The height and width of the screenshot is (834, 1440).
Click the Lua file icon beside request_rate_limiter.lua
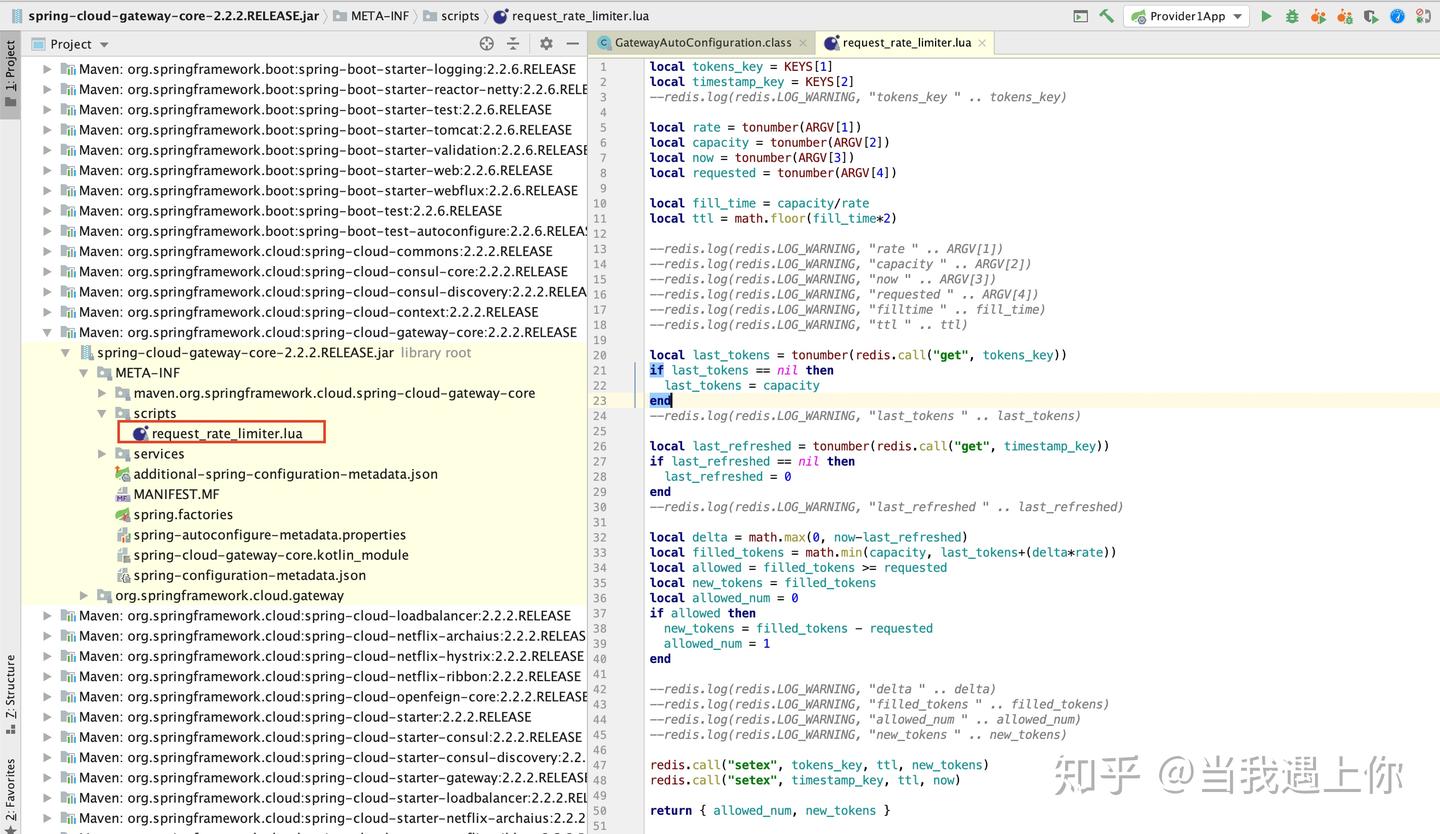coord(140,434)
